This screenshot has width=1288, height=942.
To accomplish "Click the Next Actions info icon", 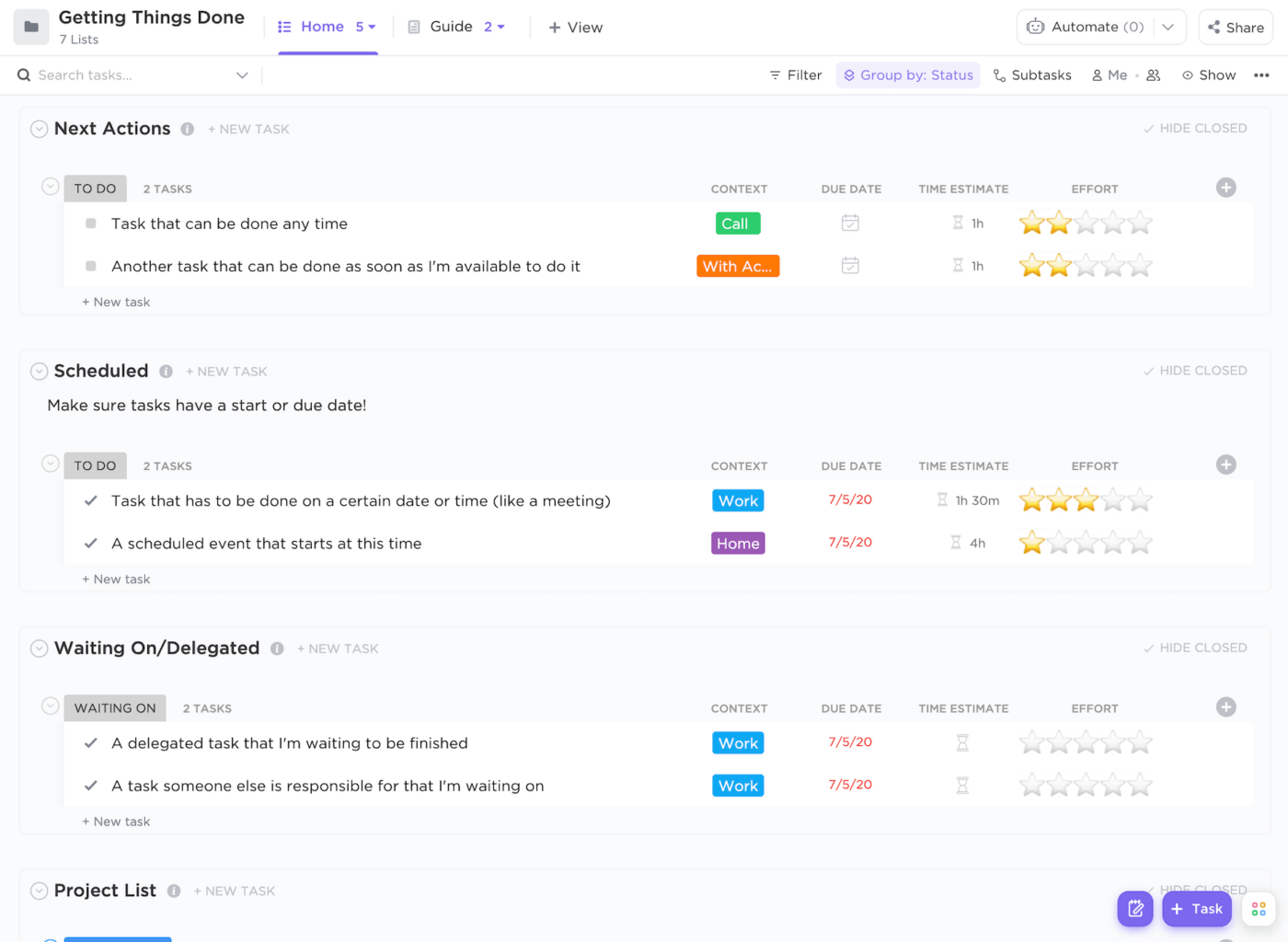I will (x=187, y=129).
